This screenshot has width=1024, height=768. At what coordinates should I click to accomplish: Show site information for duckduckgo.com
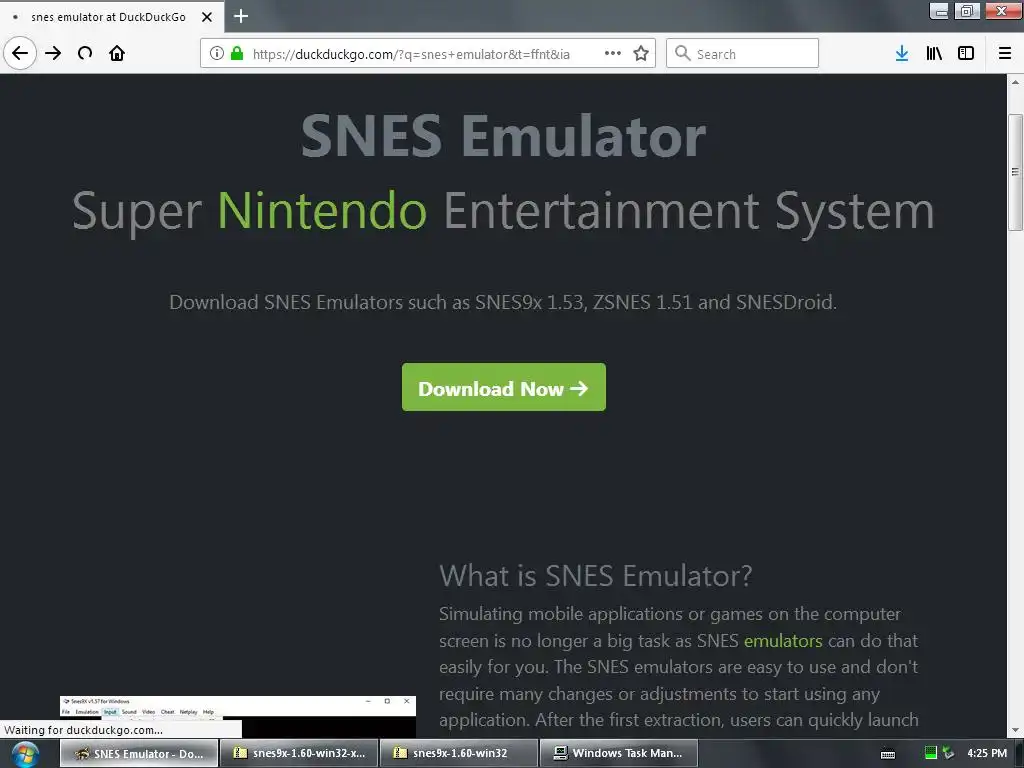[217, 53]
